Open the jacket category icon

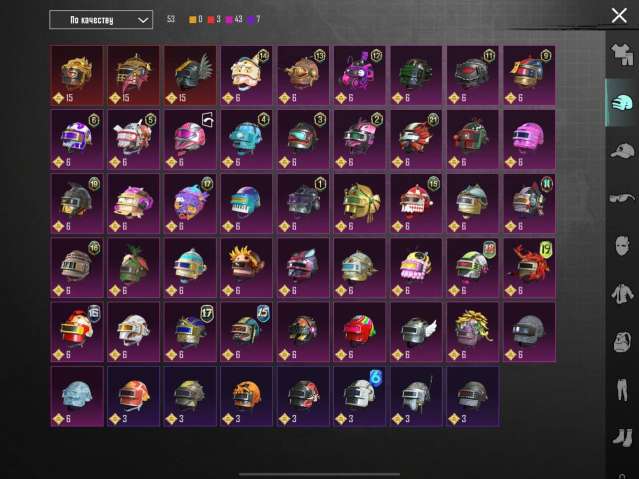pos(622,294)
